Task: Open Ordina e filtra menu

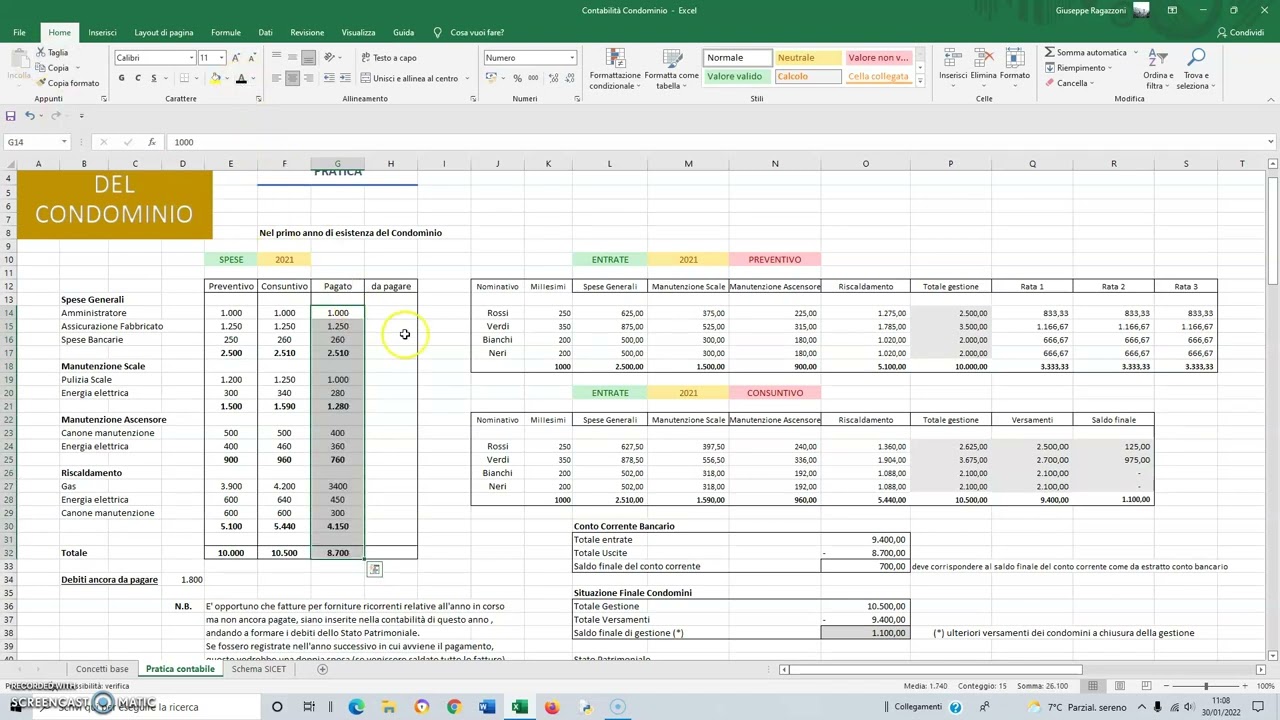Action: tap(1158, 69)
